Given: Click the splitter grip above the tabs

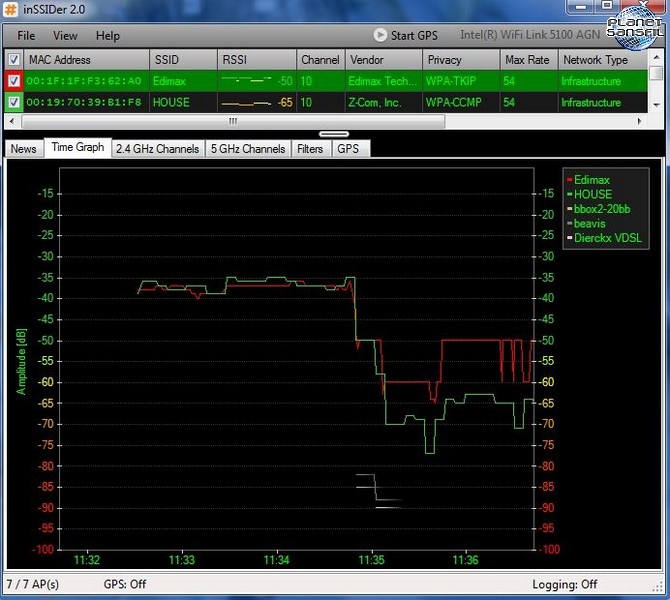Looking at the screenshot, I should tap(335, 133).
